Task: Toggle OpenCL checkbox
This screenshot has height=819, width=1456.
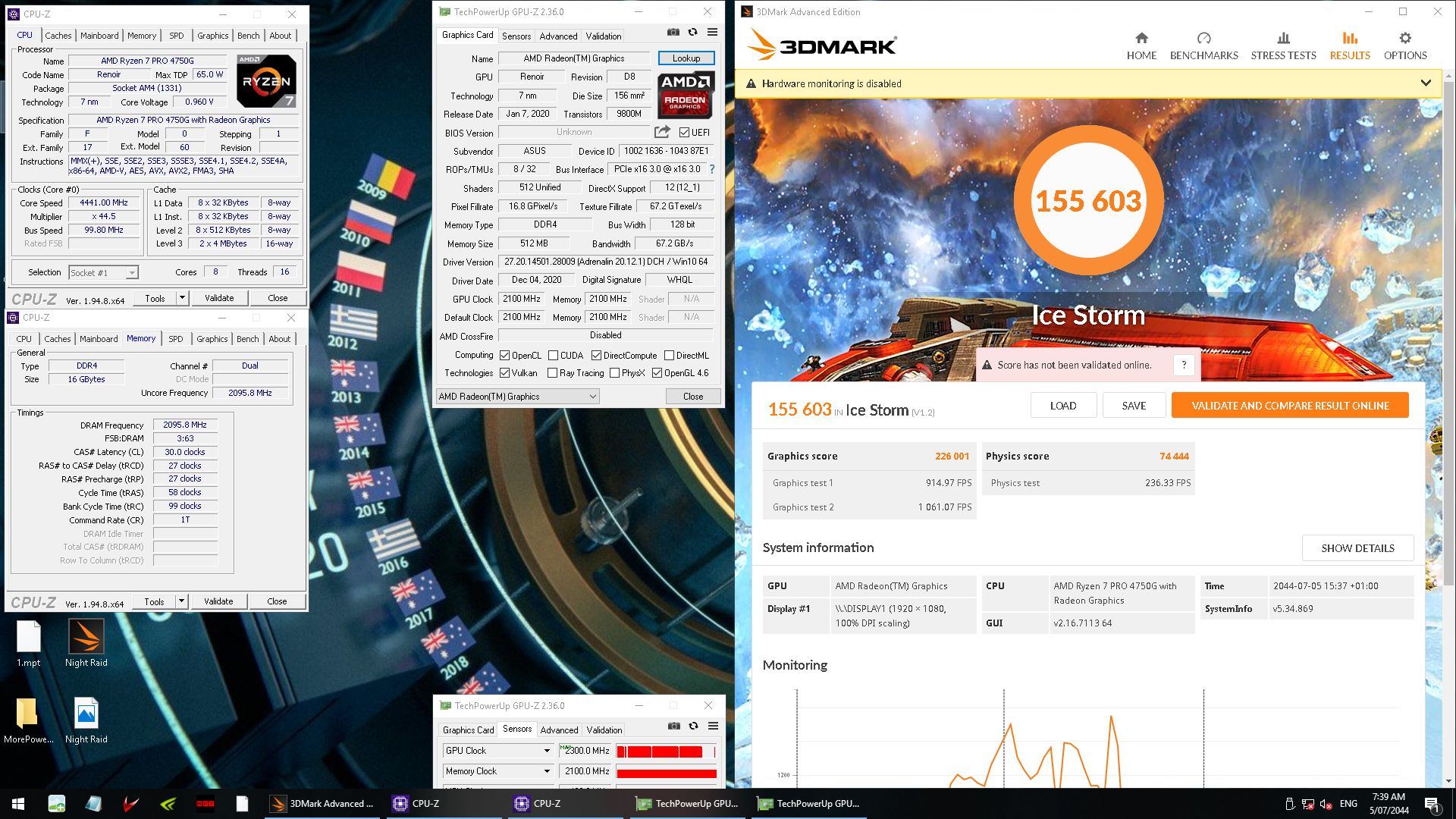Action: (x=504, y=356)
